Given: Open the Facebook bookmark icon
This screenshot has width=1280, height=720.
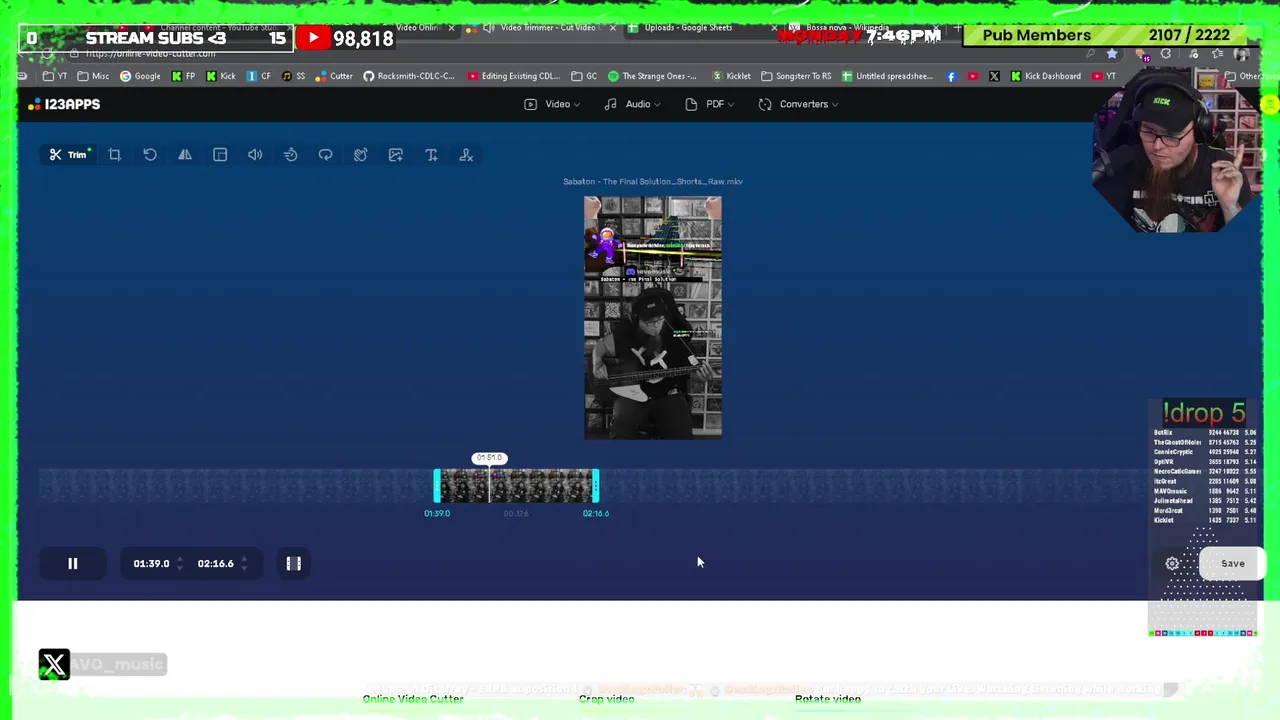Looking at the screenshot, I should [x=951, y=76].
